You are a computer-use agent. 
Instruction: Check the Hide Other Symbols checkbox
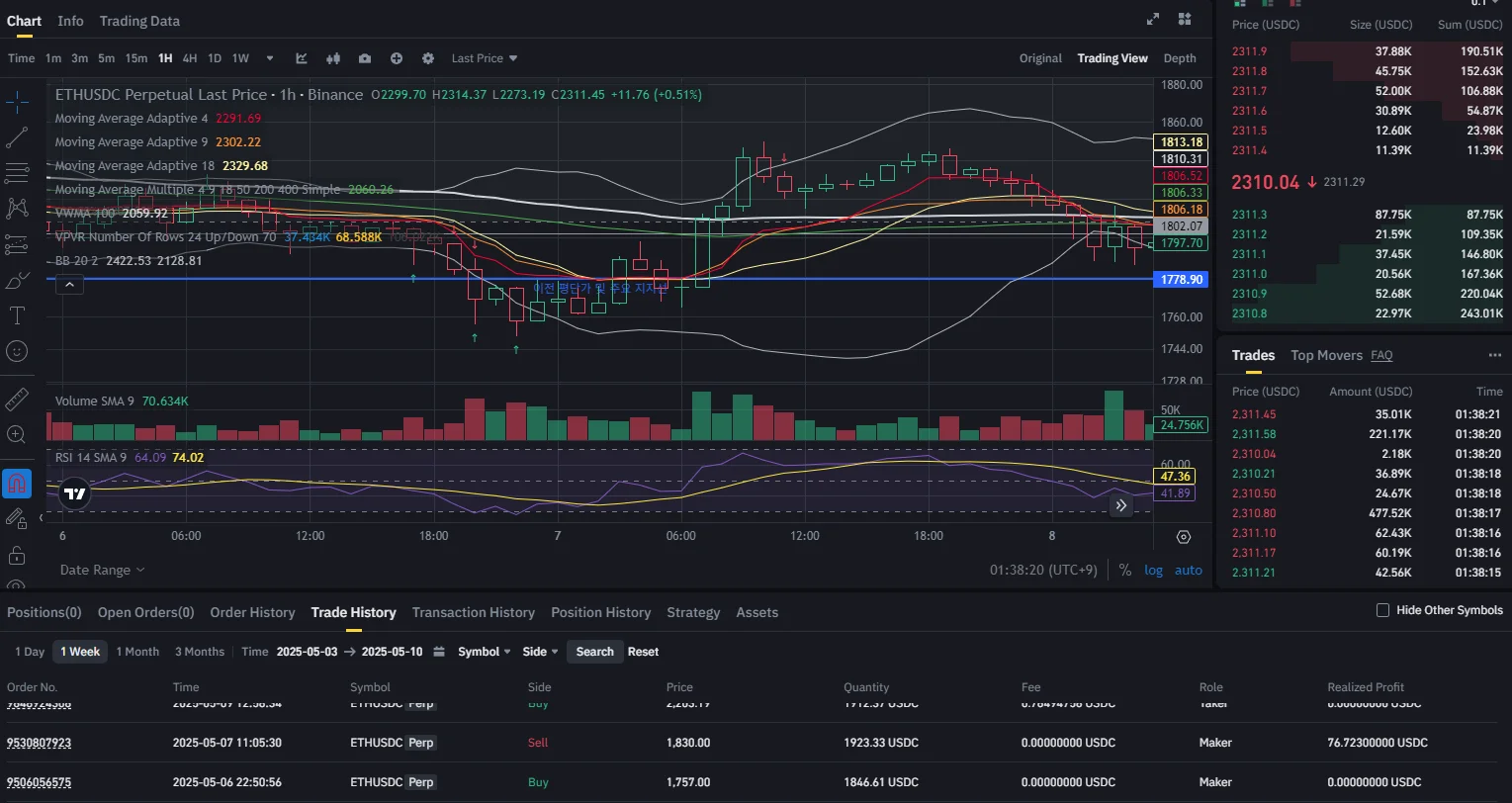(x=1382, y=610)
